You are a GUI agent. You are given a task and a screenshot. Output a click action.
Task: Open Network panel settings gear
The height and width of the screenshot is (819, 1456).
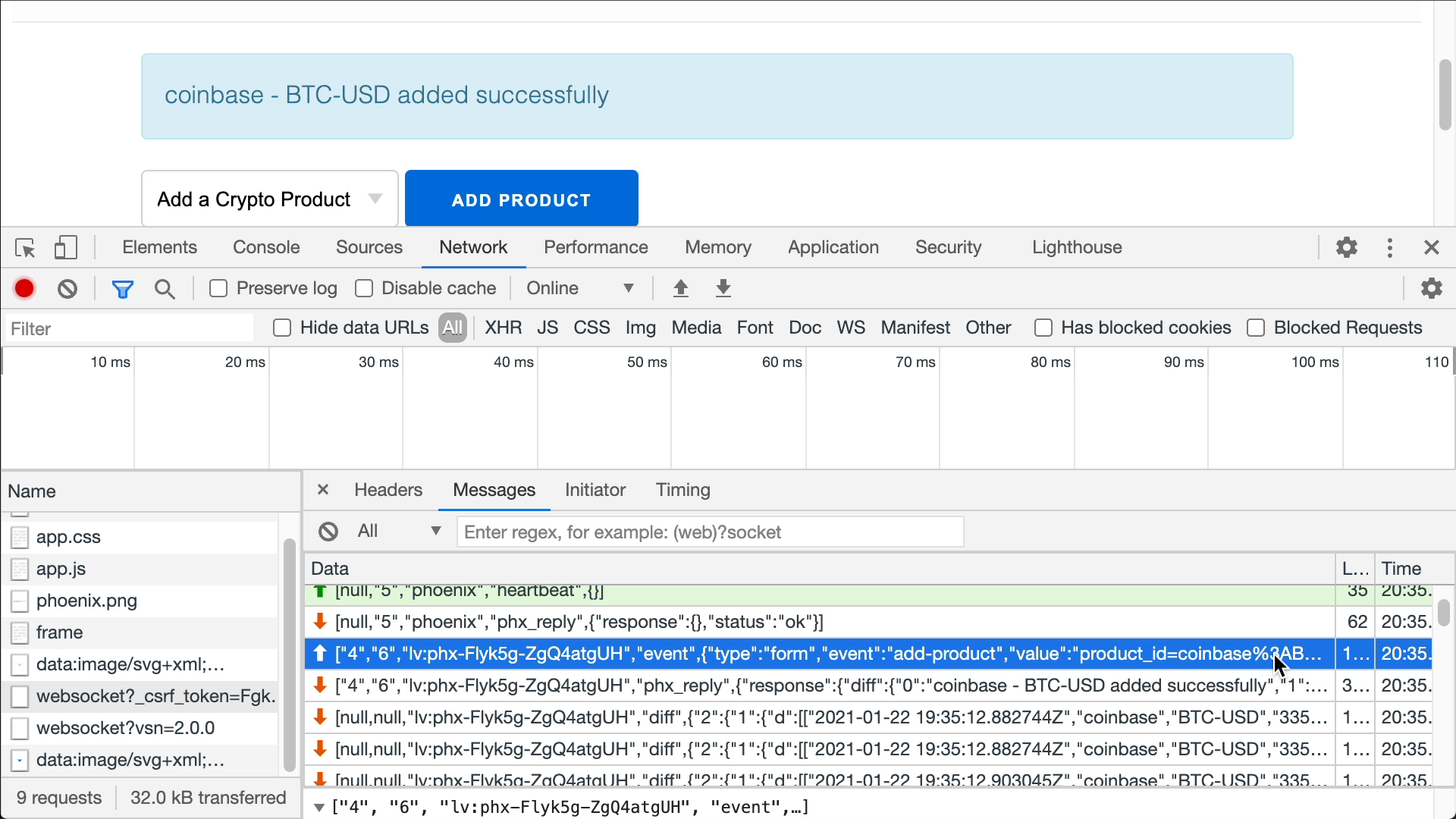(1432, 288)
